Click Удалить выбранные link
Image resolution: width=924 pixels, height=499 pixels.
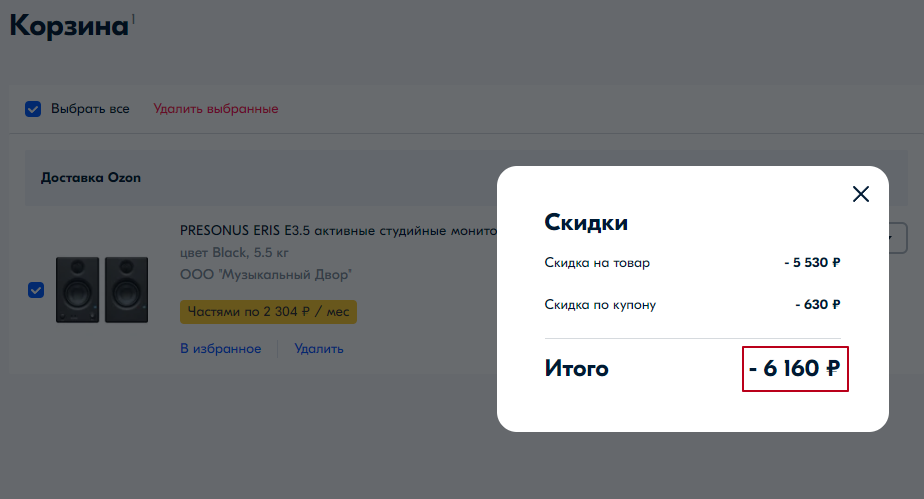(x=215, y=109)
